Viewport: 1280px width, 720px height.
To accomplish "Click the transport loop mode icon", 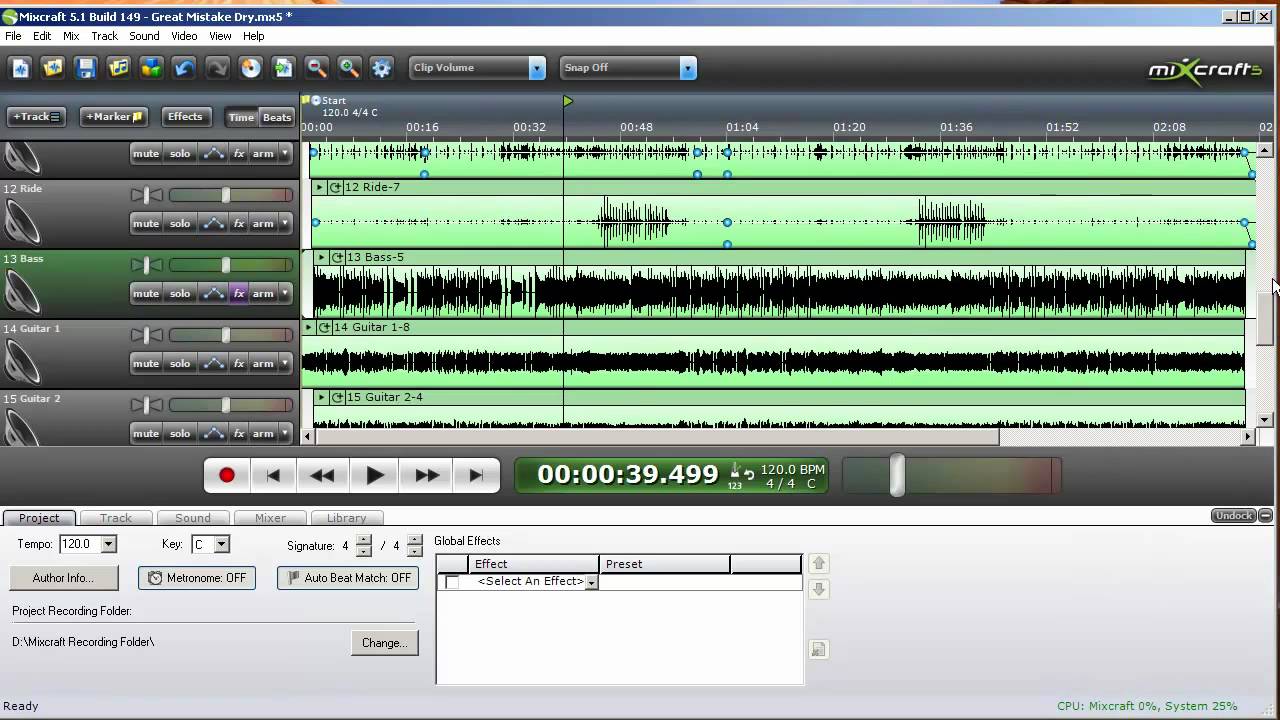I will (x=749, y=474).
